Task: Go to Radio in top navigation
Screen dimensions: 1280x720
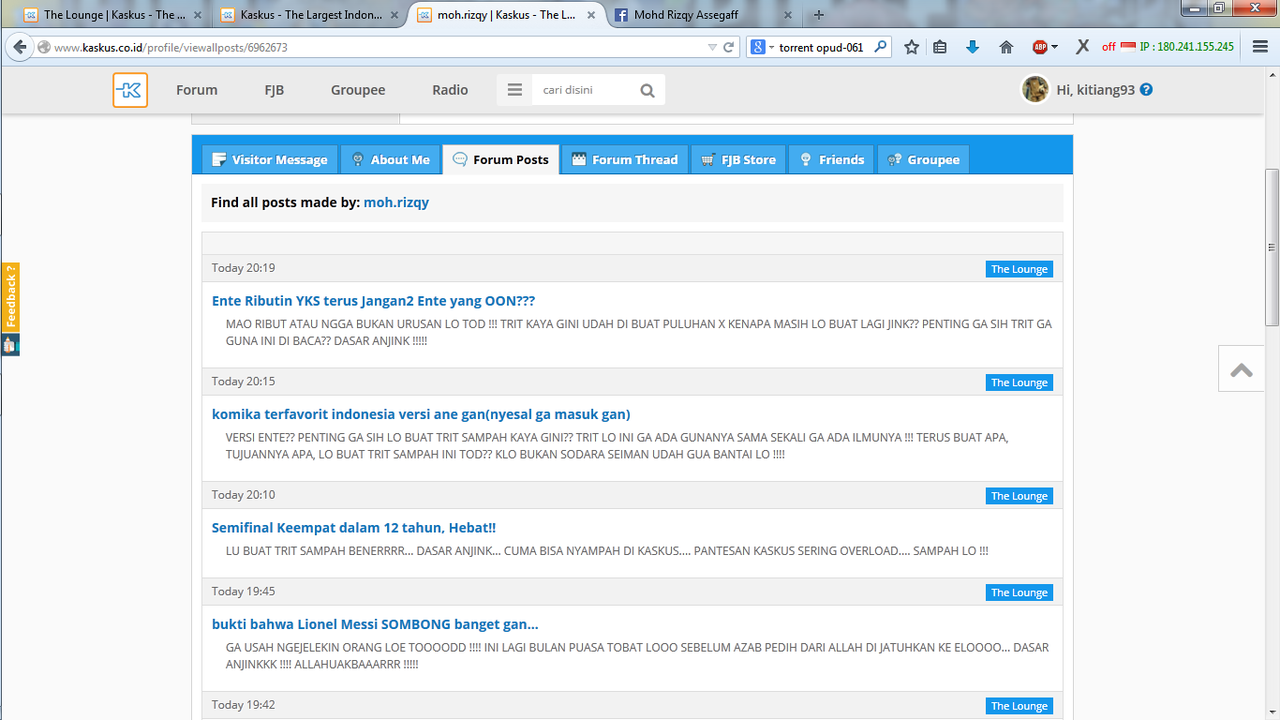Action: 450,90
